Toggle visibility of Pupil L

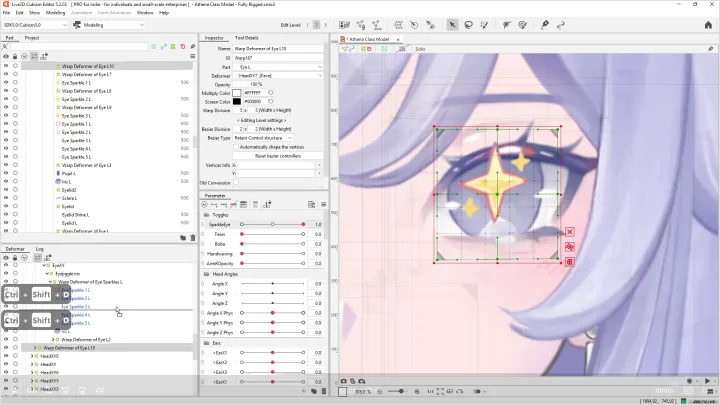point(6,173)
